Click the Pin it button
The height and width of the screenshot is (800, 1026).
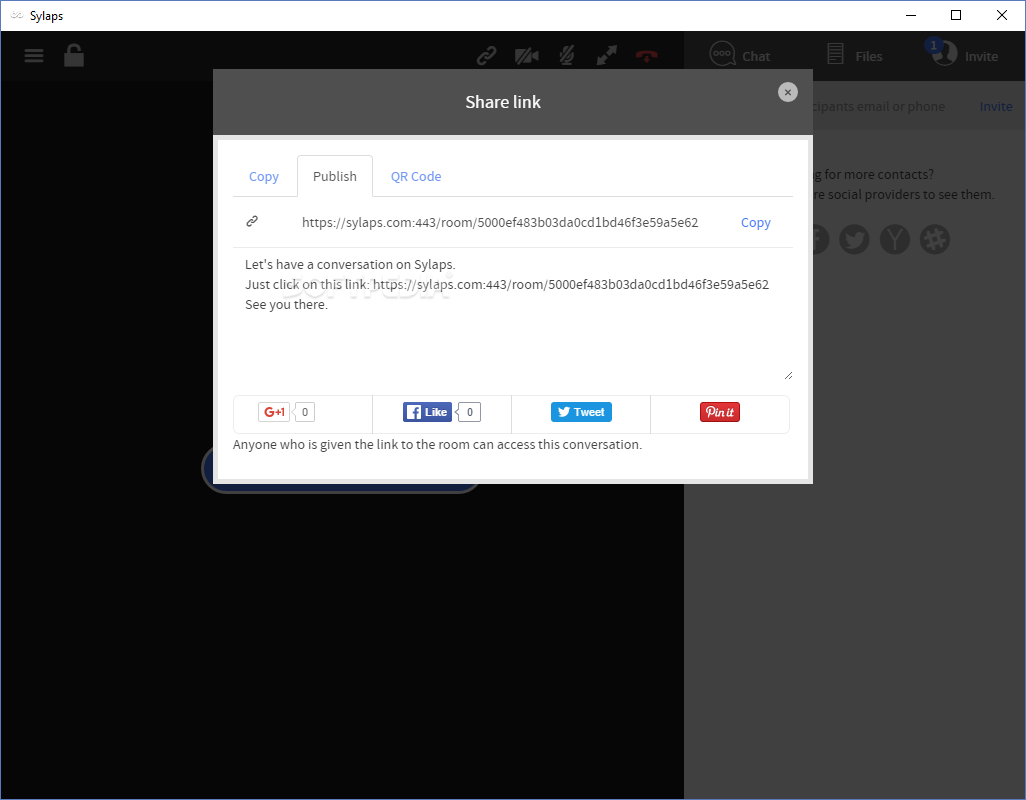(x=720, y=412)
